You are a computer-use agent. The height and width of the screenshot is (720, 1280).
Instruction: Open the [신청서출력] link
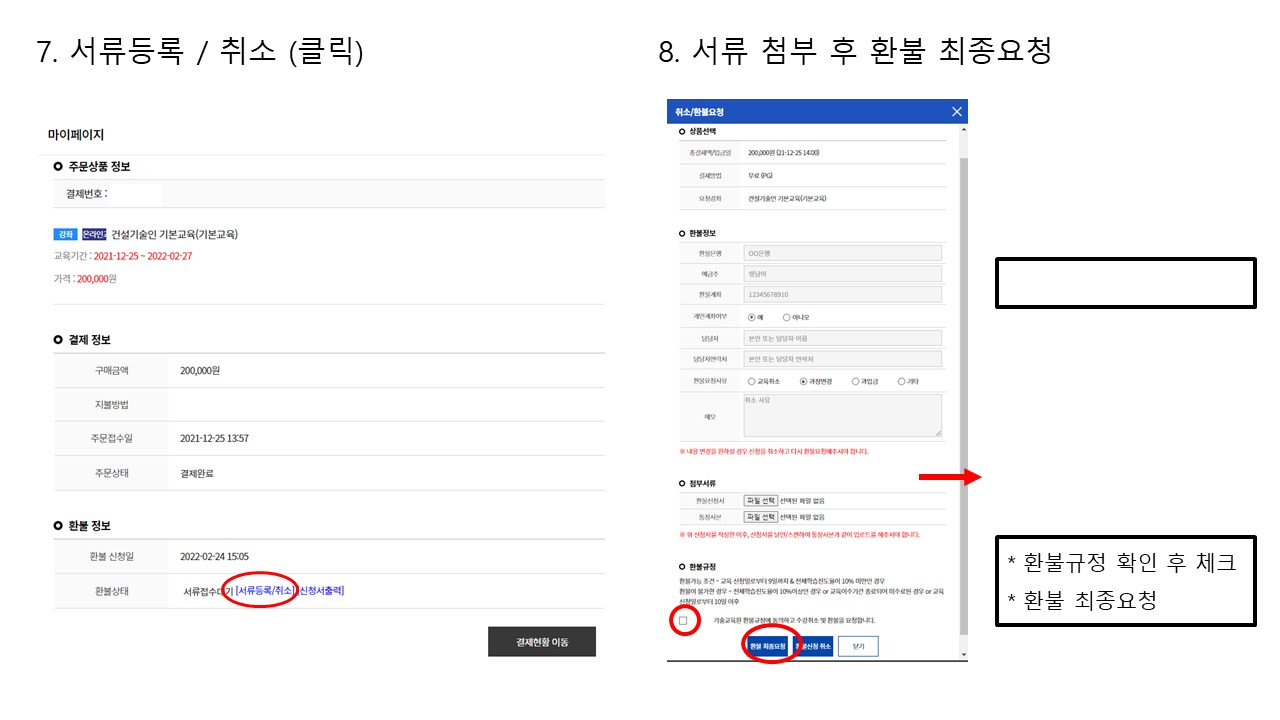321,591
